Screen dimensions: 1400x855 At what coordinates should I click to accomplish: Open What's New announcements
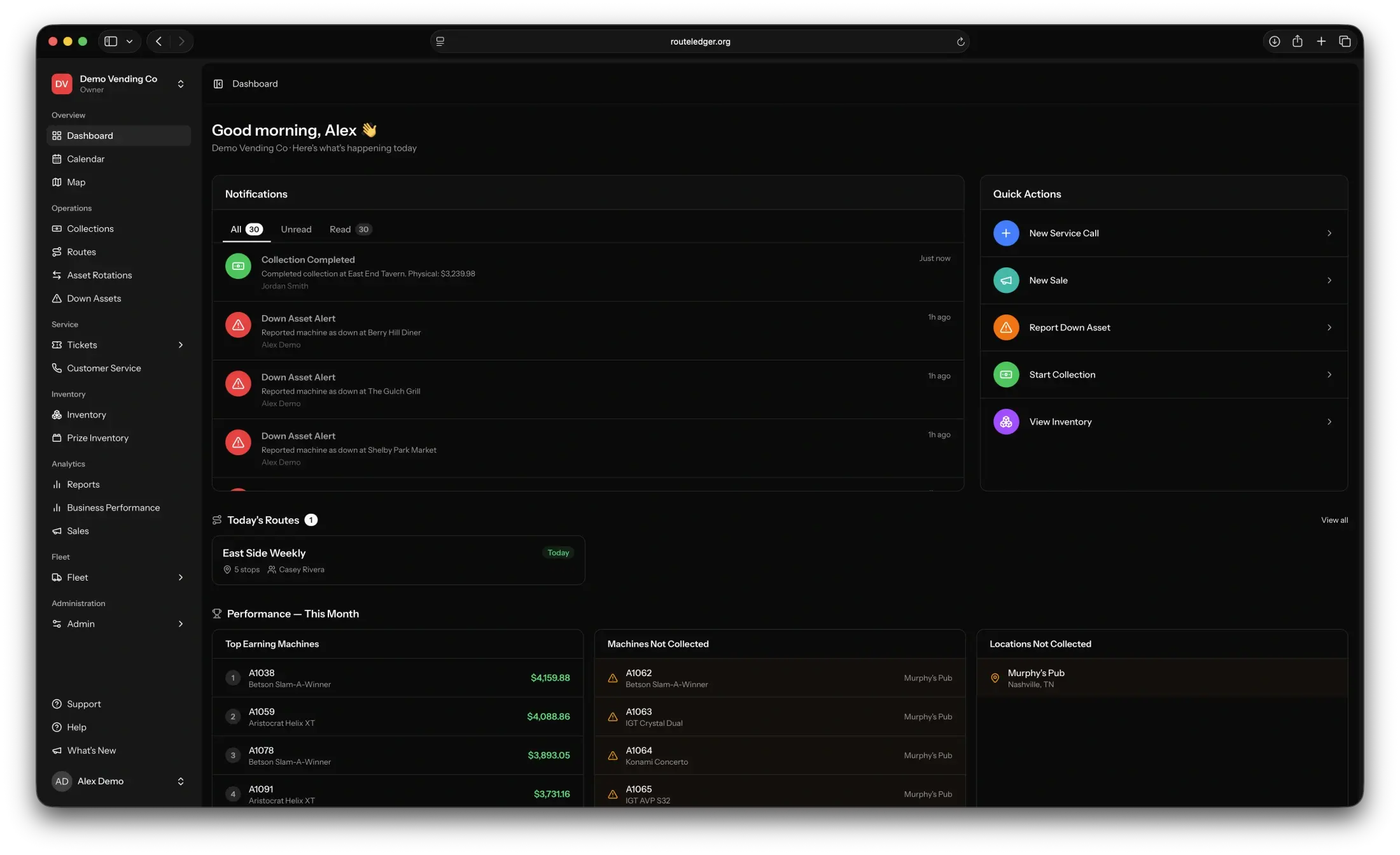click(x=118, y=751)
